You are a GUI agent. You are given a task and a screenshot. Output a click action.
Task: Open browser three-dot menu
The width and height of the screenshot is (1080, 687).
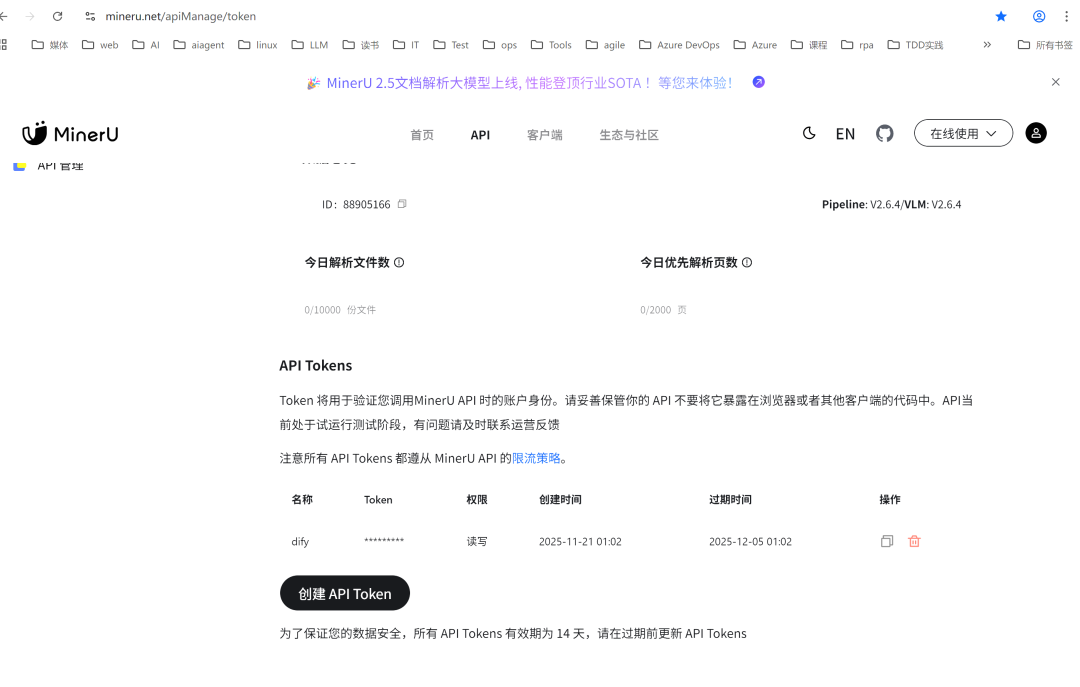tap(1066, 16)
